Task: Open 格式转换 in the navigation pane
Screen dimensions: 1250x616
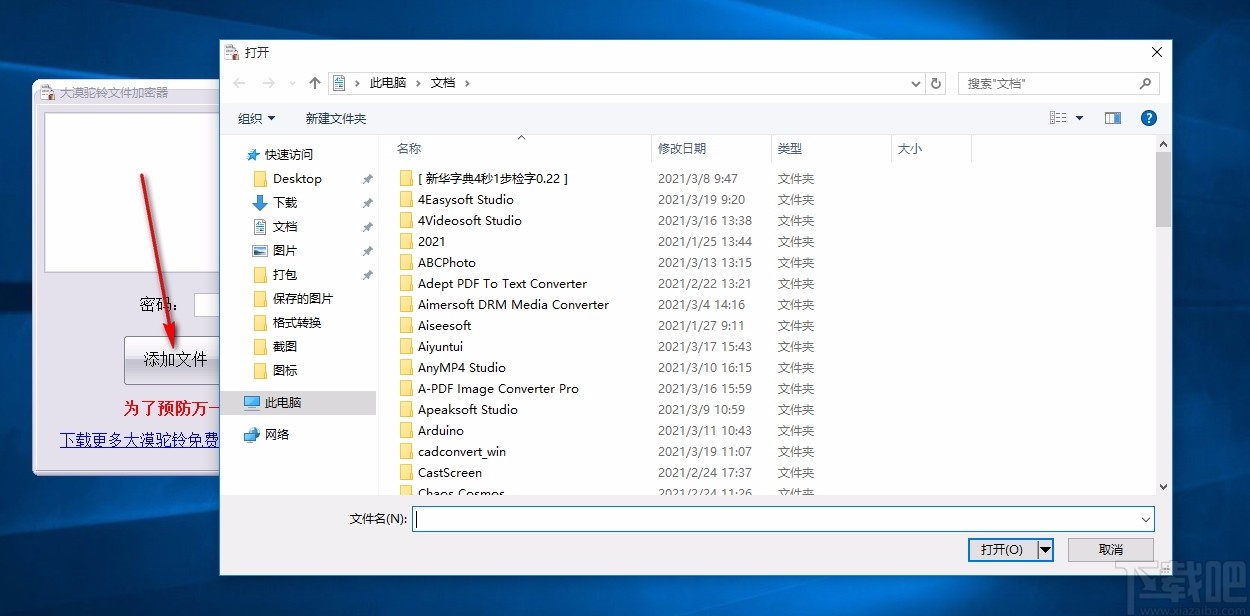Action: click(297, 322)
